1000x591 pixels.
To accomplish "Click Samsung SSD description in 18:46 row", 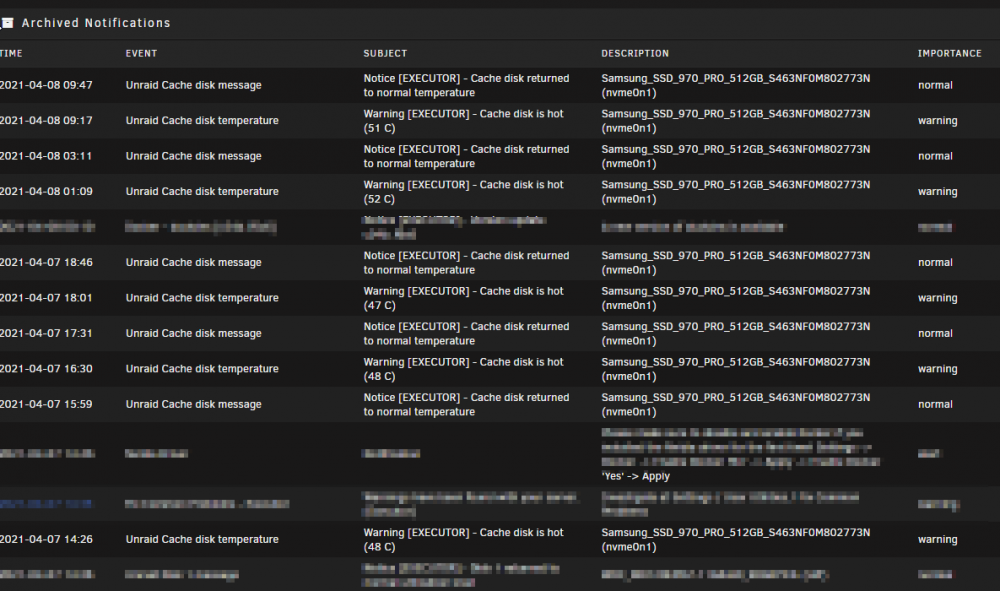I will coord(735,263).
